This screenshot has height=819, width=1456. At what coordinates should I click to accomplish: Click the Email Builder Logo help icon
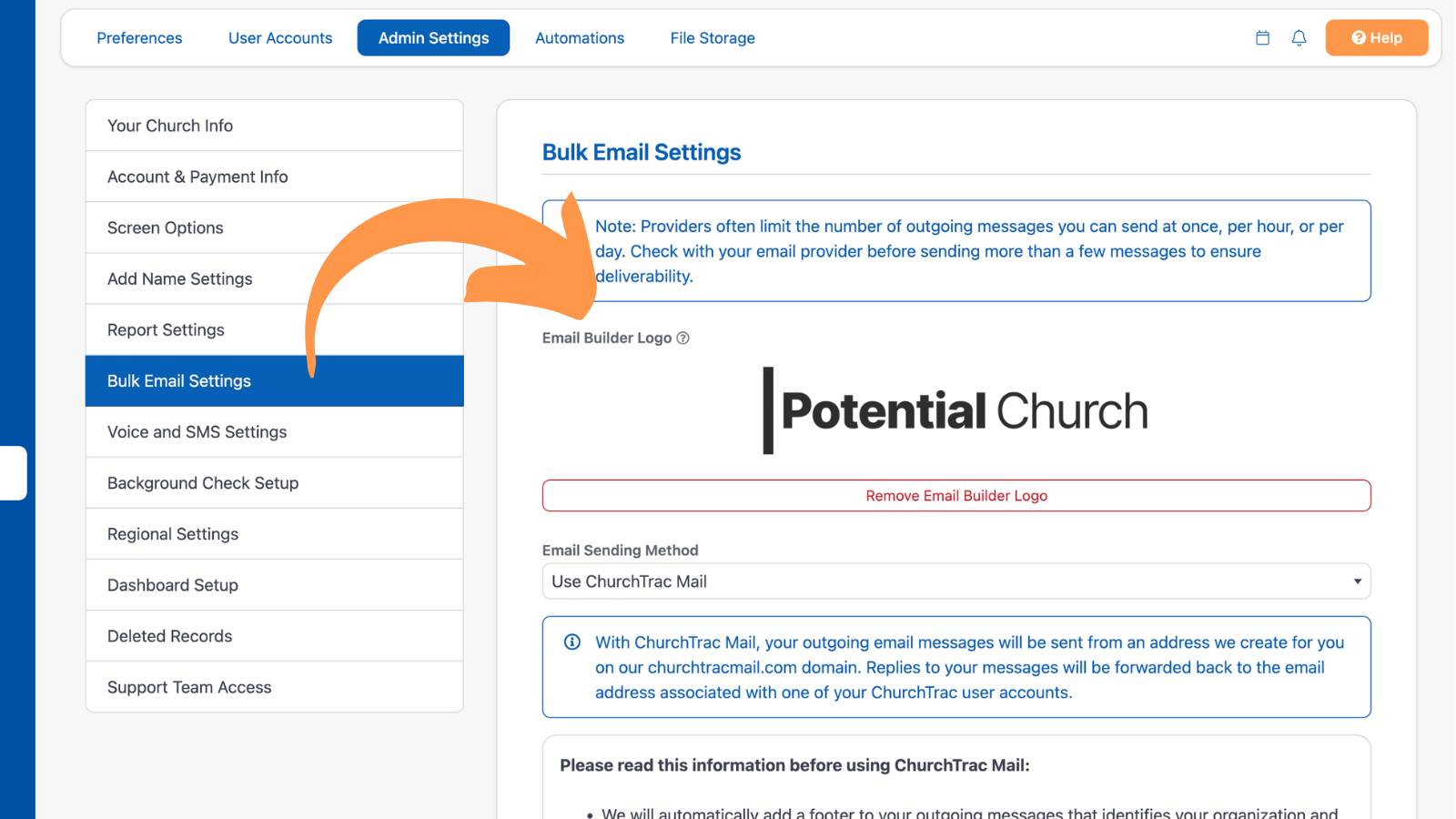click(683, 339)
